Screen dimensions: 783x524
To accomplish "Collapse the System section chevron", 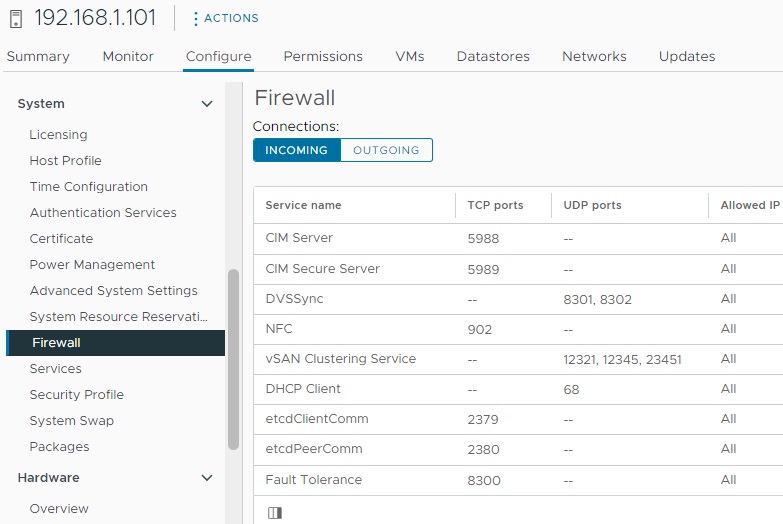I will [x=207, y=104].
